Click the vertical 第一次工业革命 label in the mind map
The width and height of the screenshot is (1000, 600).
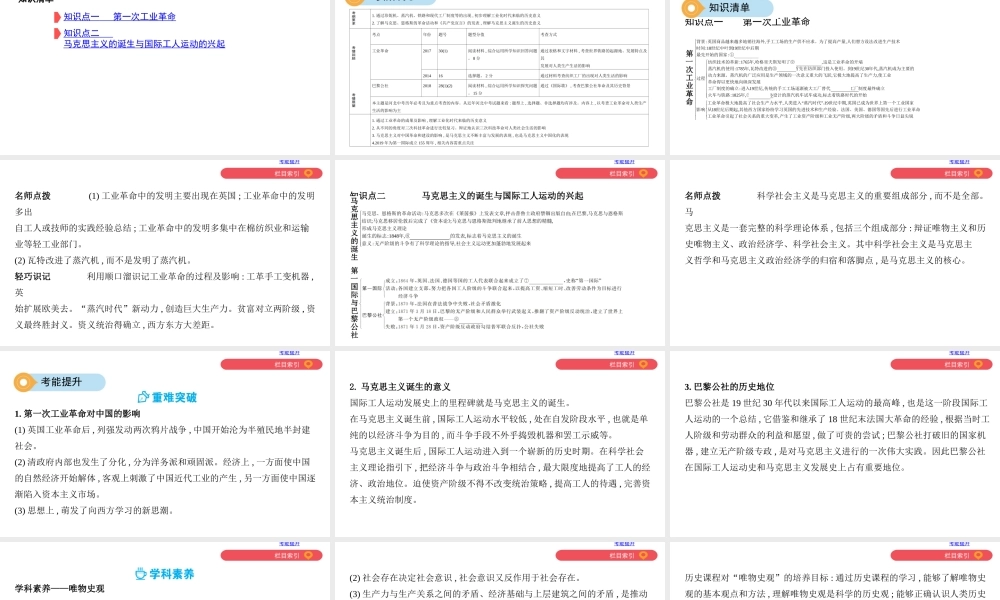689,78
